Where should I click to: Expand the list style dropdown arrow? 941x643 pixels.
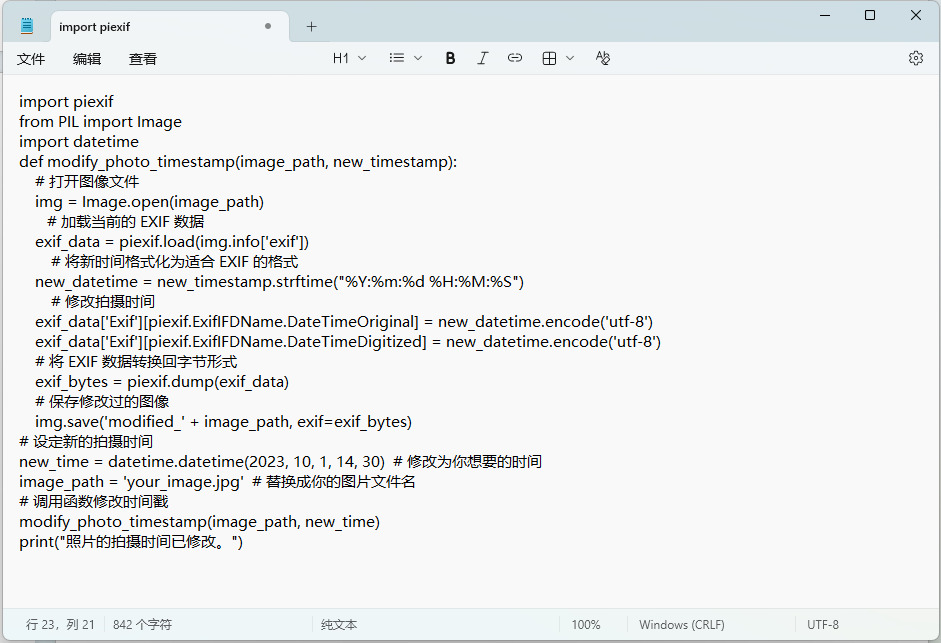pos(418,58)
